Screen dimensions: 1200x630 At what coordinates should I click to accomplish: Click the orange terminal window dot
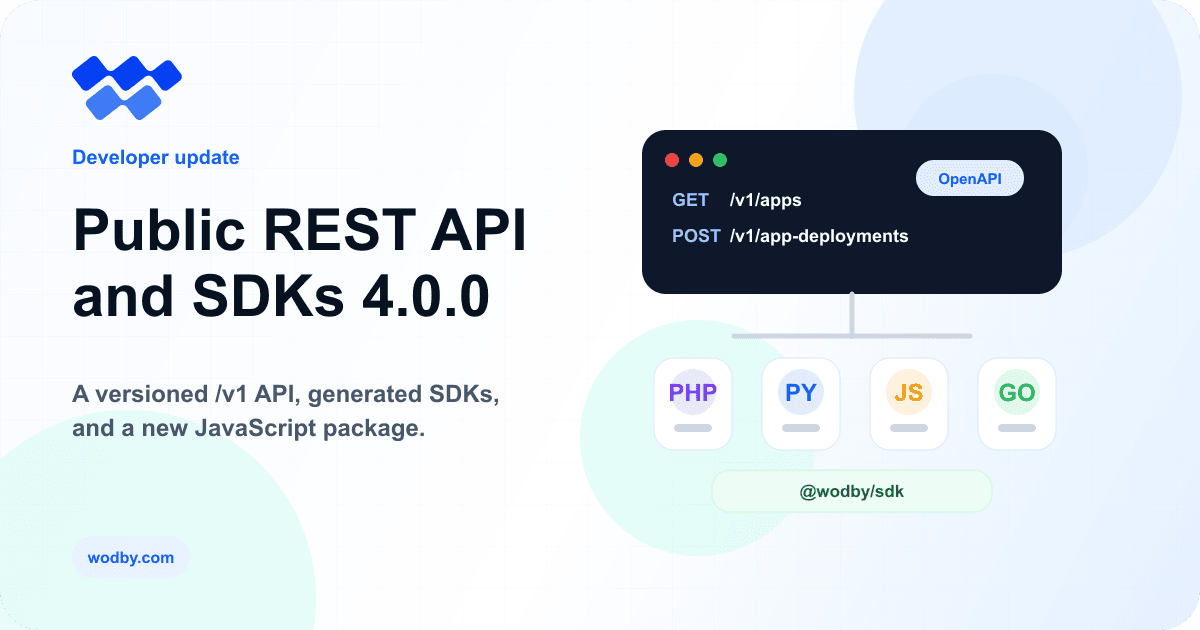pyautogui.click(x=696, y=160)
